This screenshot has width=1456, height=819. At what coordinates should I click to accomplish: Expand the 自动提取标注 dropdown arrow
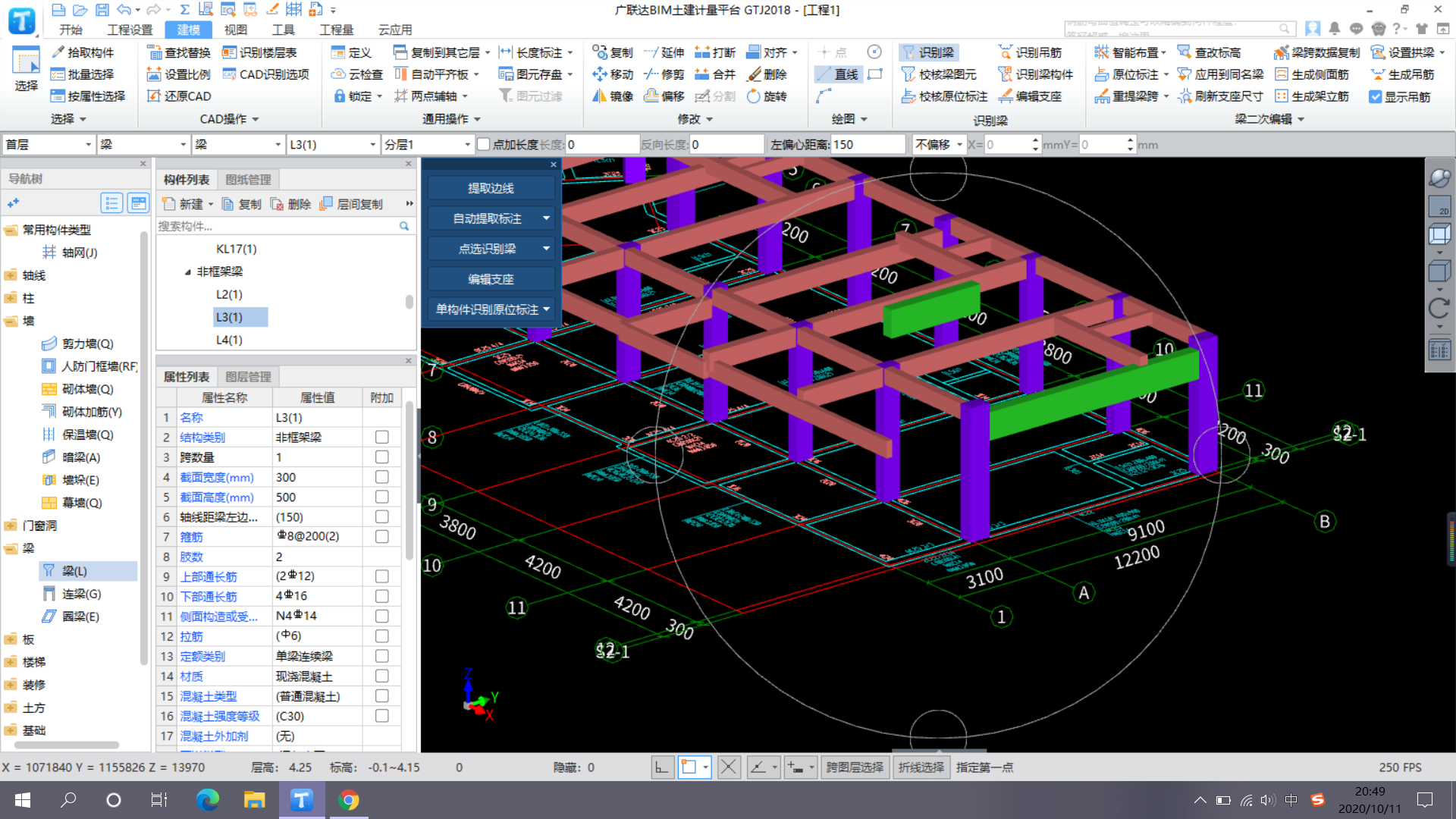(547, 218)
